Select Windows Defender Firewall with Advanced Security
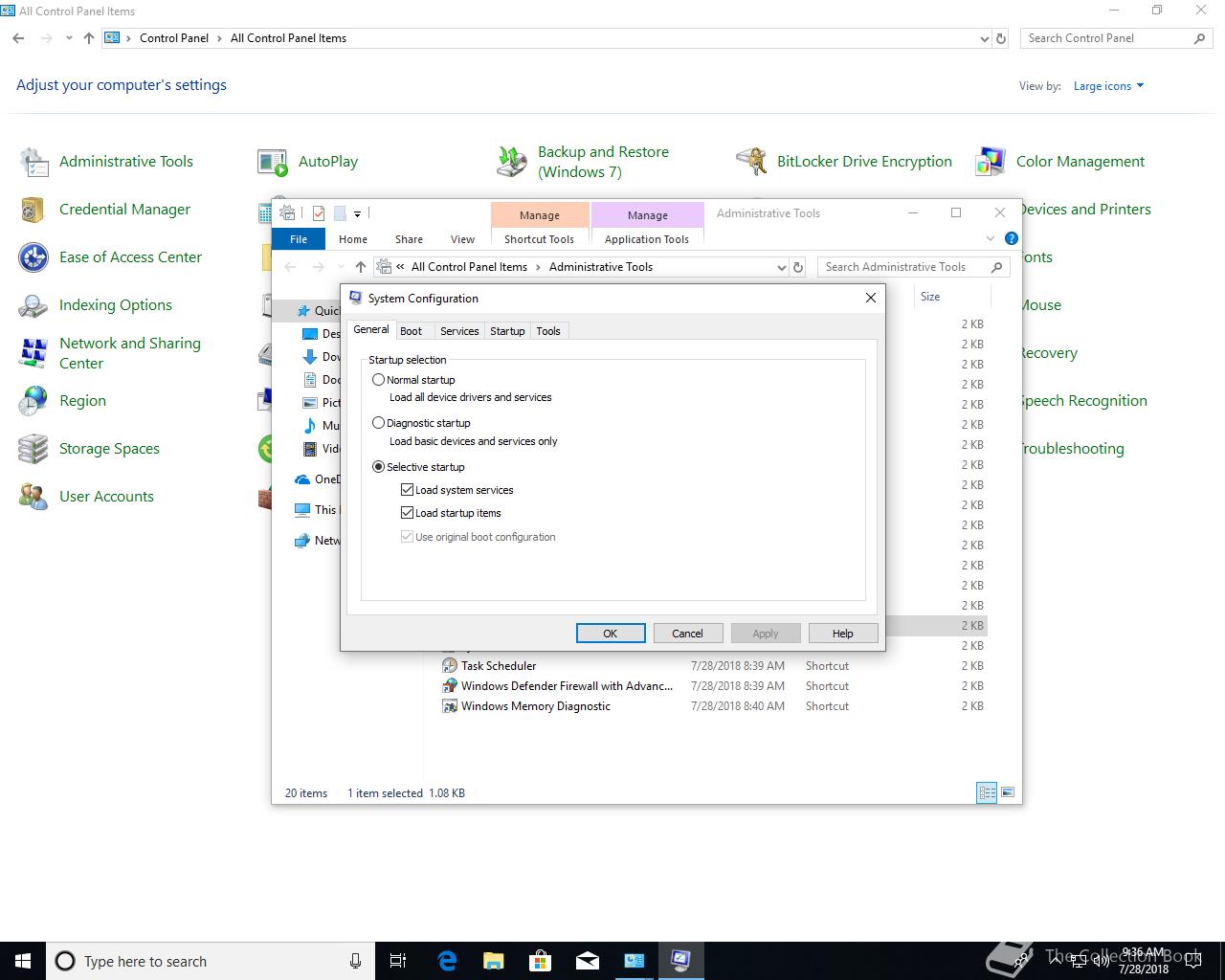This screenshot has width=1225, height=980. click(x=567, y=686)
